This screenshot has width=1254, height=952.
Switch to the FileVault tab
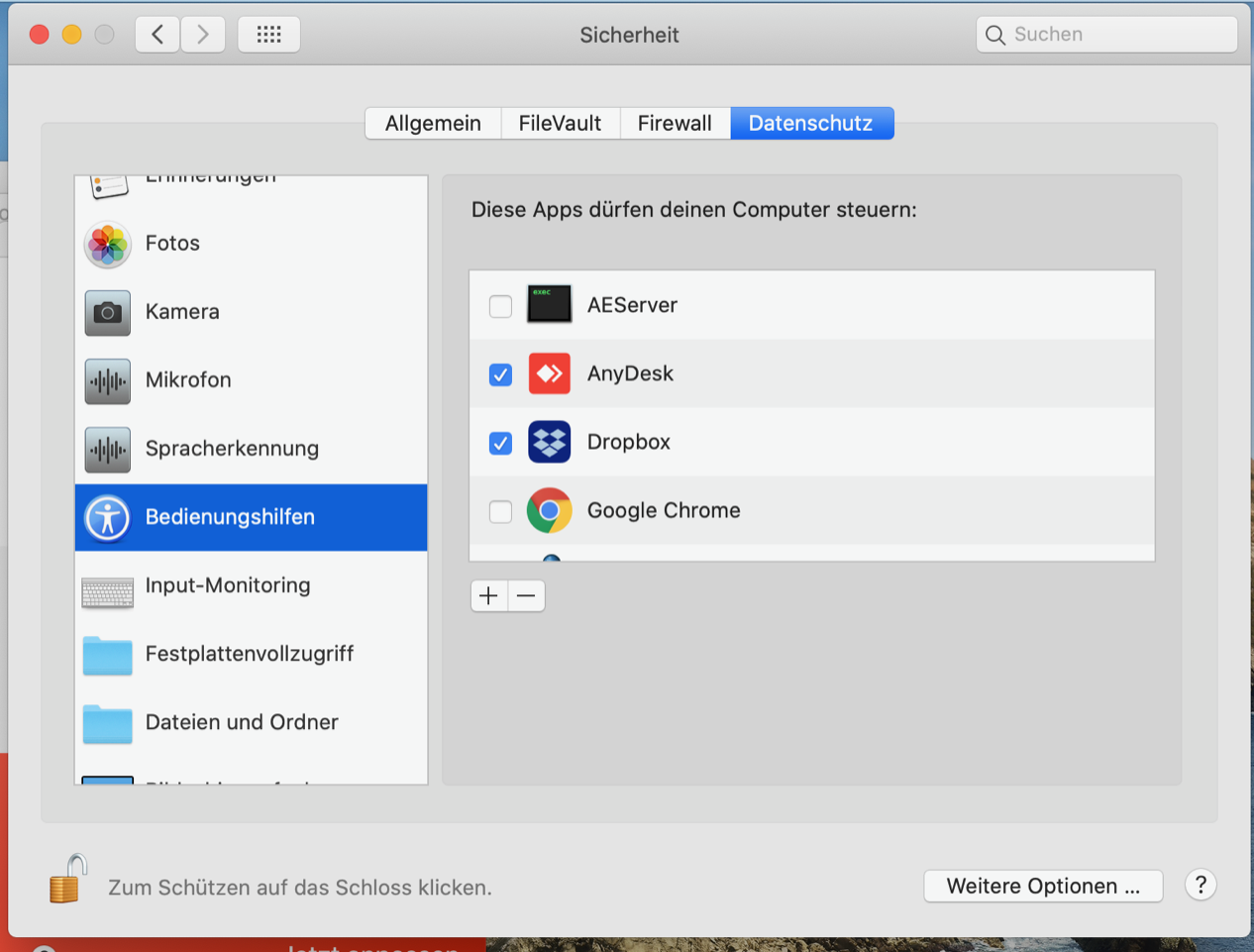click(560, 123)
